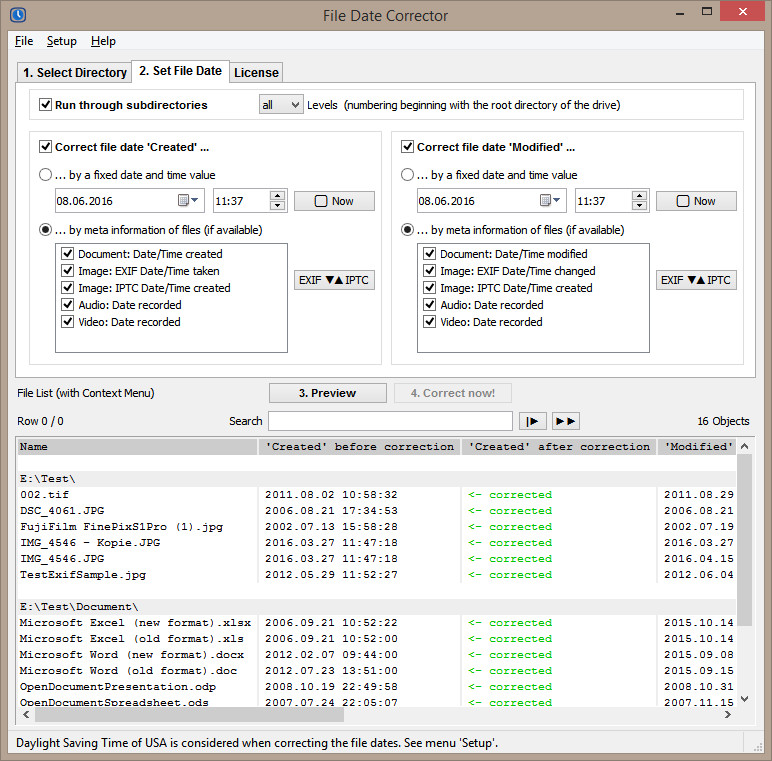Image resolution: width=772 pixels, height=761 pixels.
Task: Select meta information option for Modified
Action: pos(407,230)
